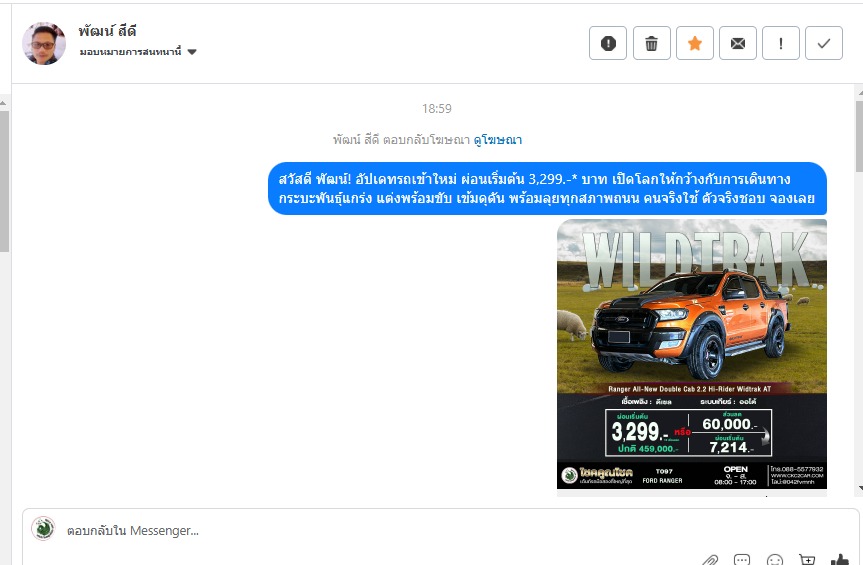The image size is (863, 565).
Task: Click chat scrollbar down arrow on the right
Action: click(x=859, y=488)
